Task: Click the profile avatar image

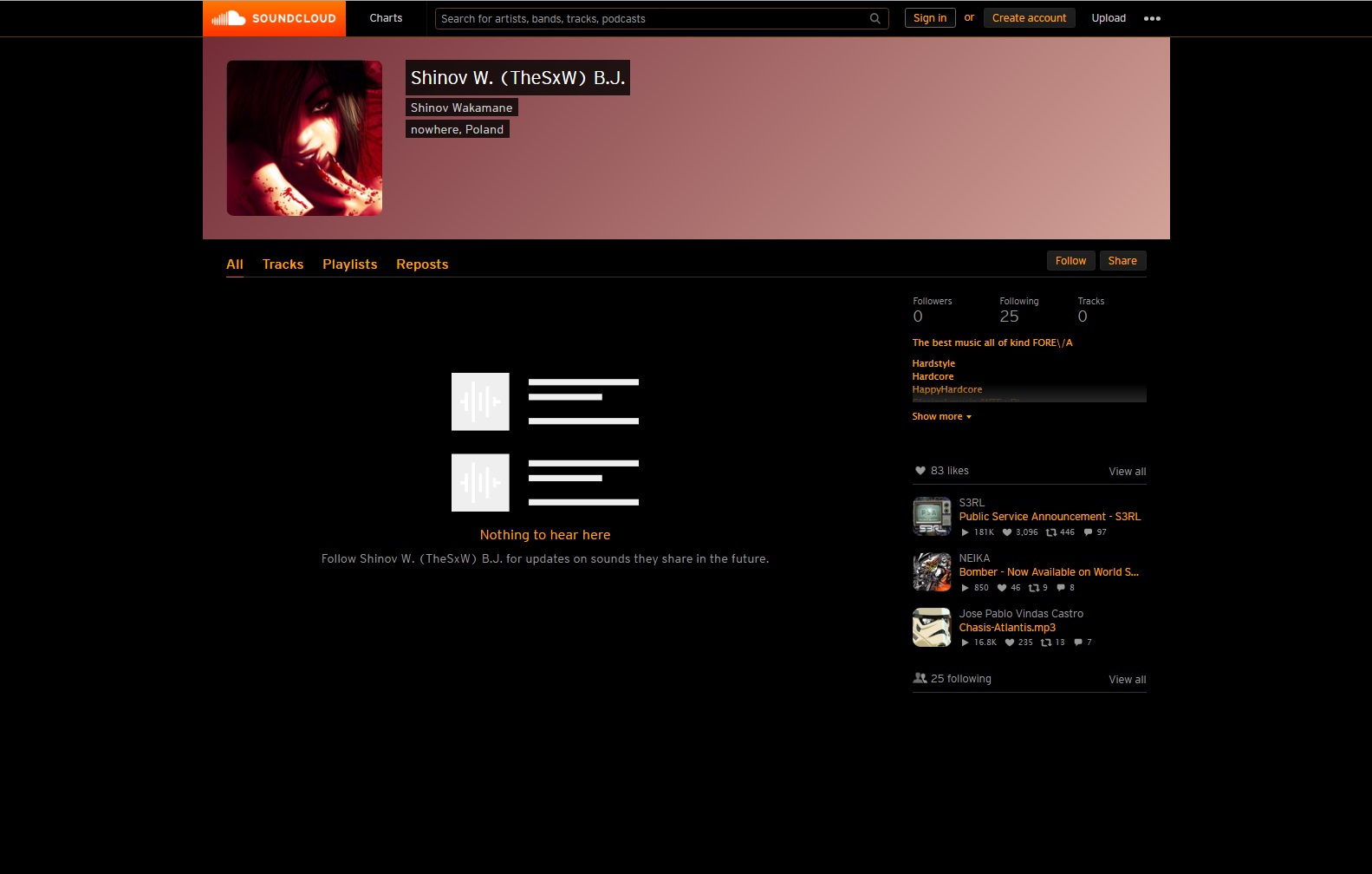Action: [x=304, y=138]
